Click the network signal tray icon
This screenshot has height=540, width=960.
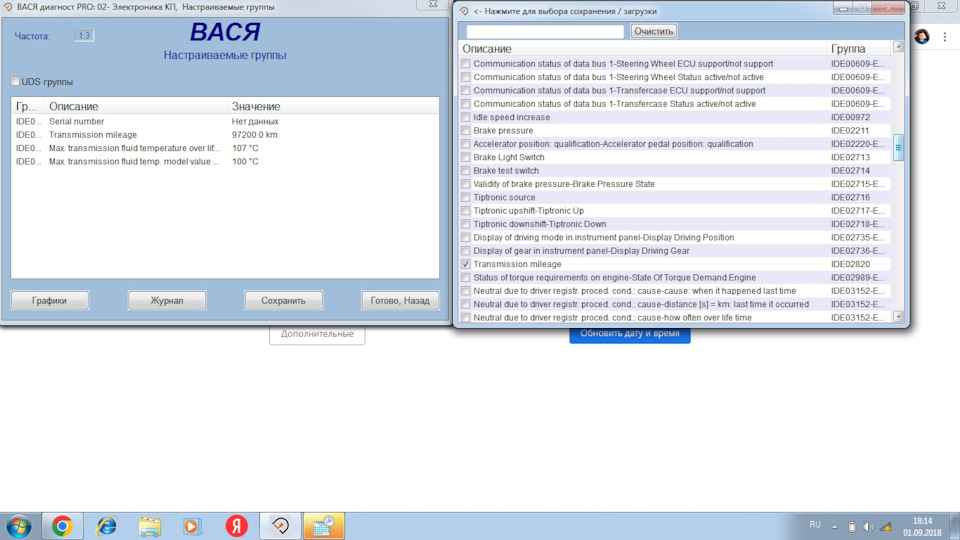[x=885, y=527]
